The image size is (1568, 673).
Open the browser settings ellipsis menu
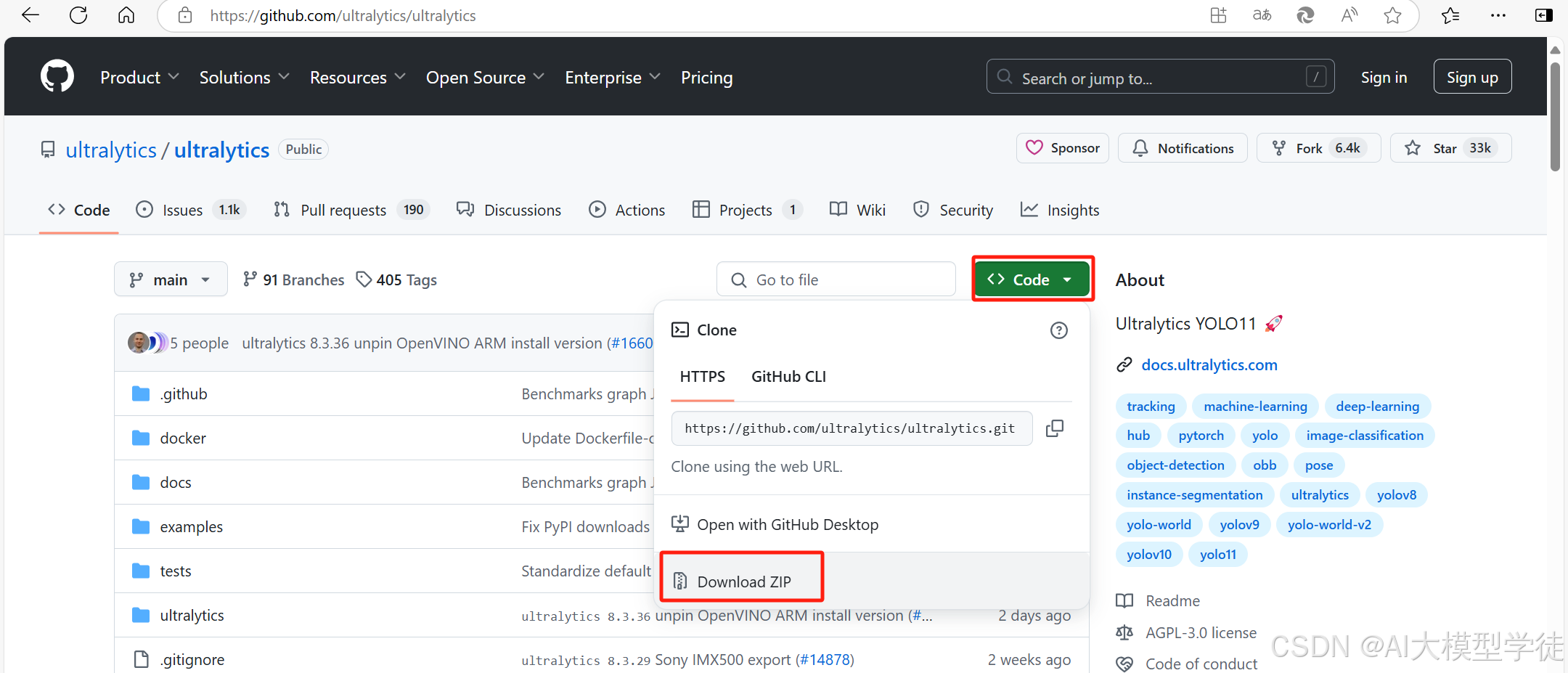pos(1498,15)
